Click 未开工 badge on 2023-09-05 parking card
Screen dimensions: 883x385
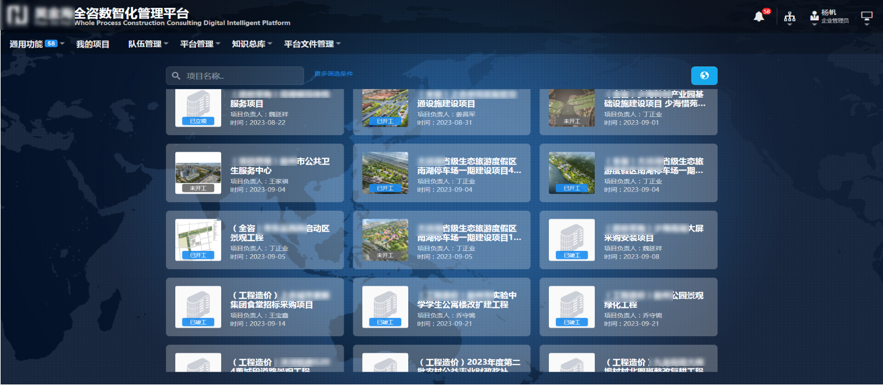pyautogui.click(x=385, y=255)
